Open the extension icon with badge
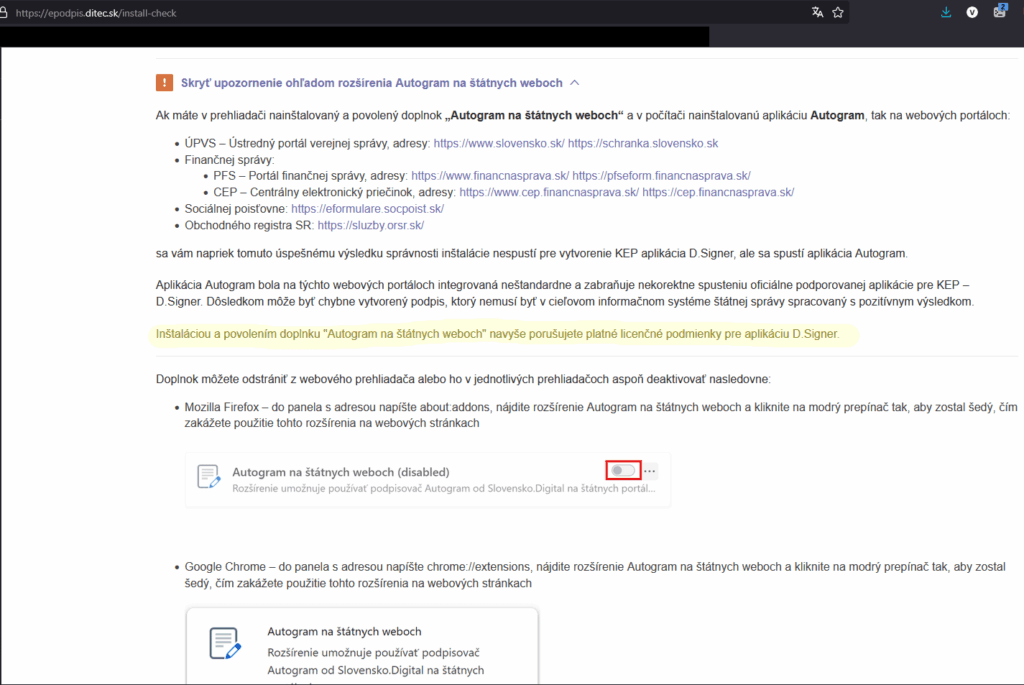This screenshot has width=1024, height=685. pyautogui.click(x=1000, y=11)
